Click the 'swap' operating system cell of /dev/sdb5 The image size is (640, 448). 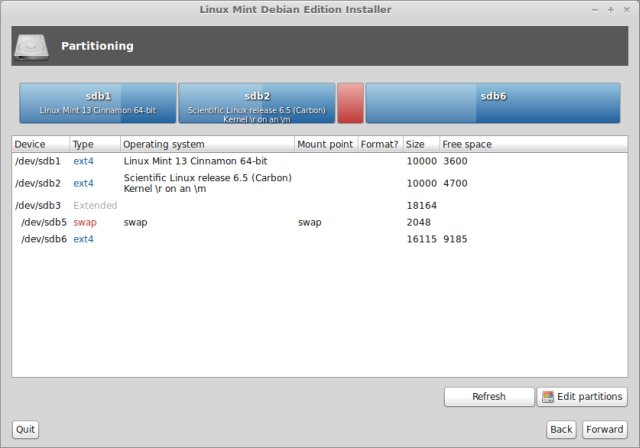[136, 222]
